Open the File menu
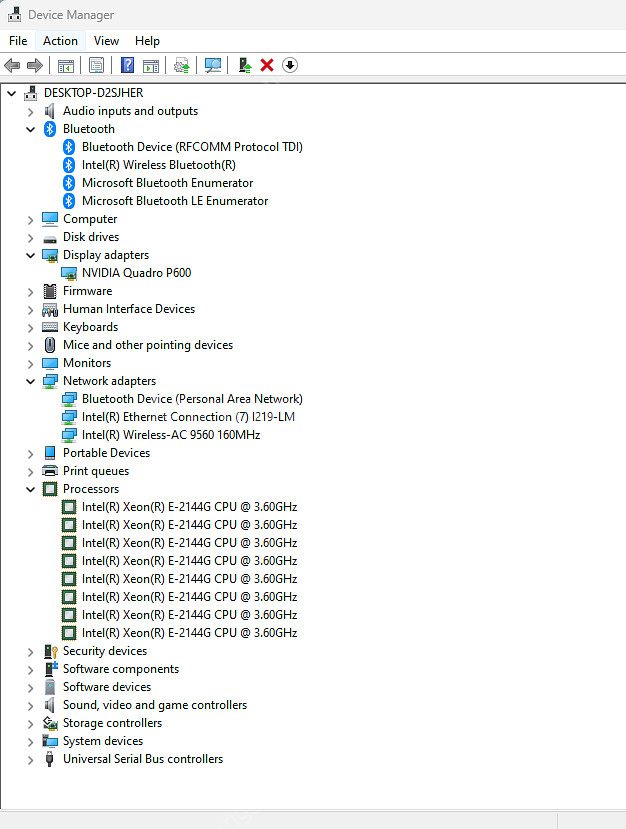Viewport: 626px width, 829px height. [x=18, y=41]
